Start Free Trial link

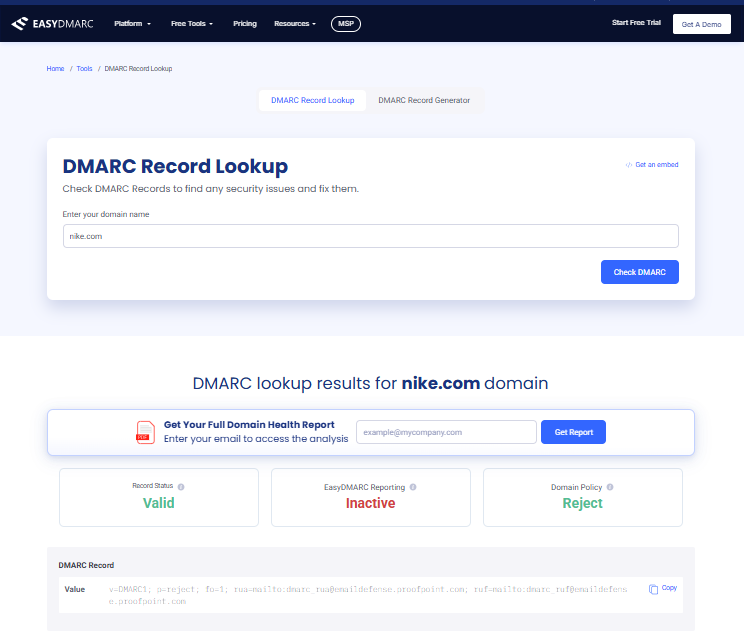tap(636, 23)
